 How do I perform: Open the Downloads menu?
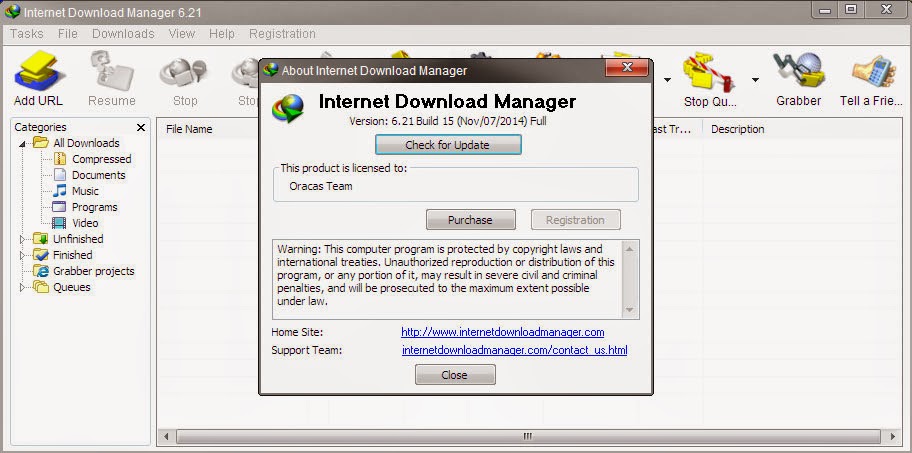[123, 34]
